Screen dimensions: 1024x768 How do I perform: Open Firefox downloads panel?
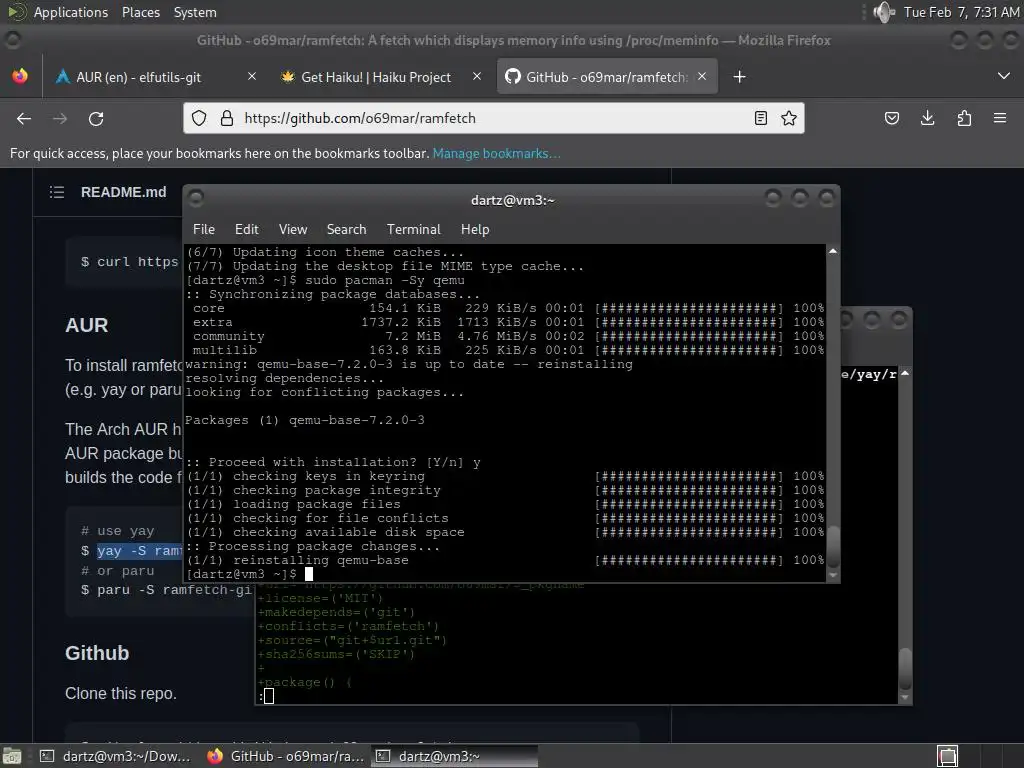point(927,118)
